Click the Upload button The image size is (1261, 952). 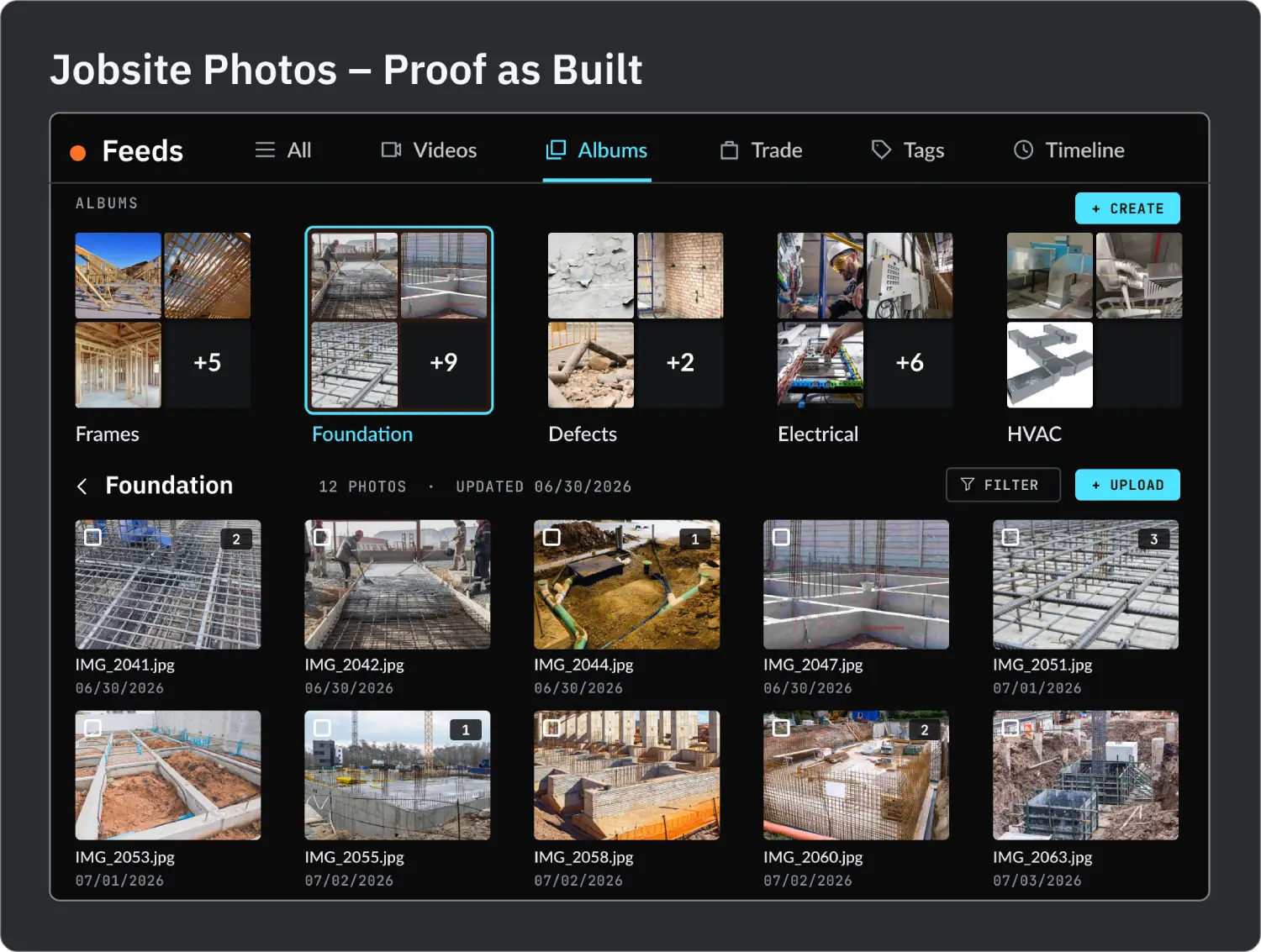tap(1127, 485)
